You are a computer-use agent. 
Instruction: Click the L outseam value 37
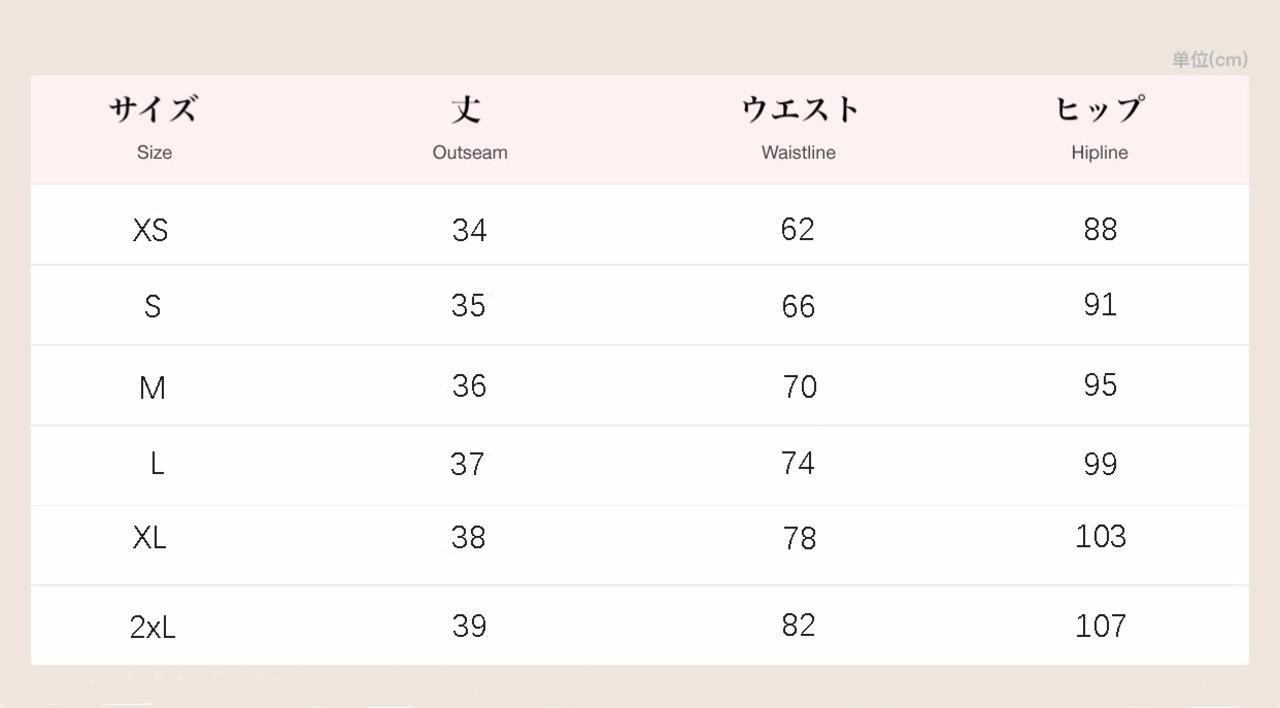click(x=468, y=464)
